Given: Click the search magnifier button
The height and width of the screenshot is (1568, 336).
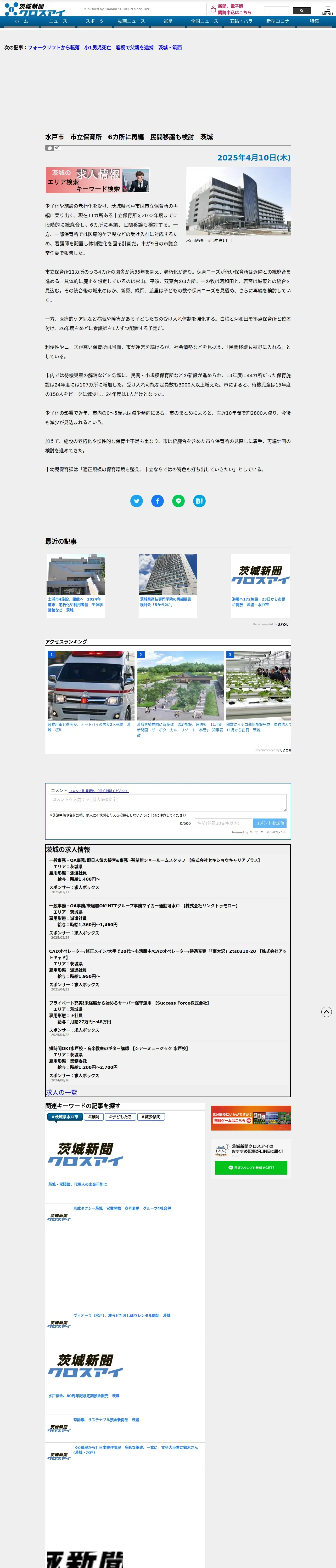Looking at the screenshot, I should [301, 10].
